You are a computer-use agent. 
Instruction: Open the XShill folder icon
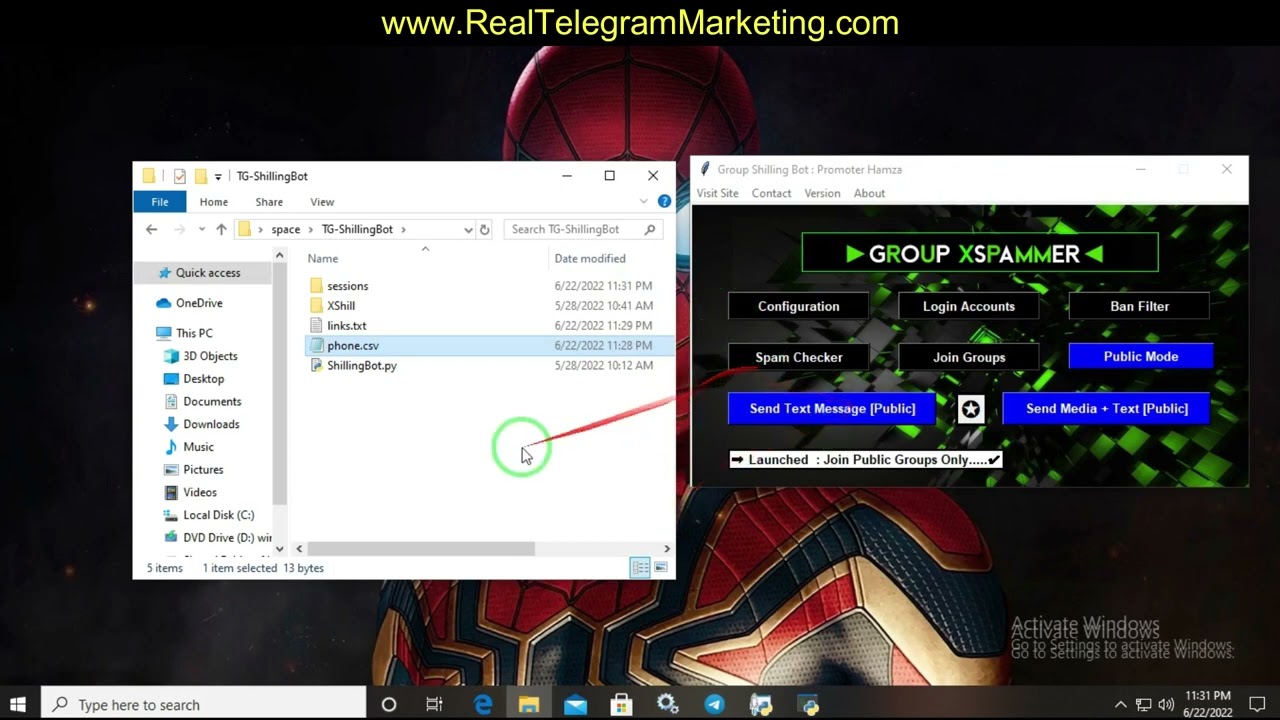[x=316, y=306]
